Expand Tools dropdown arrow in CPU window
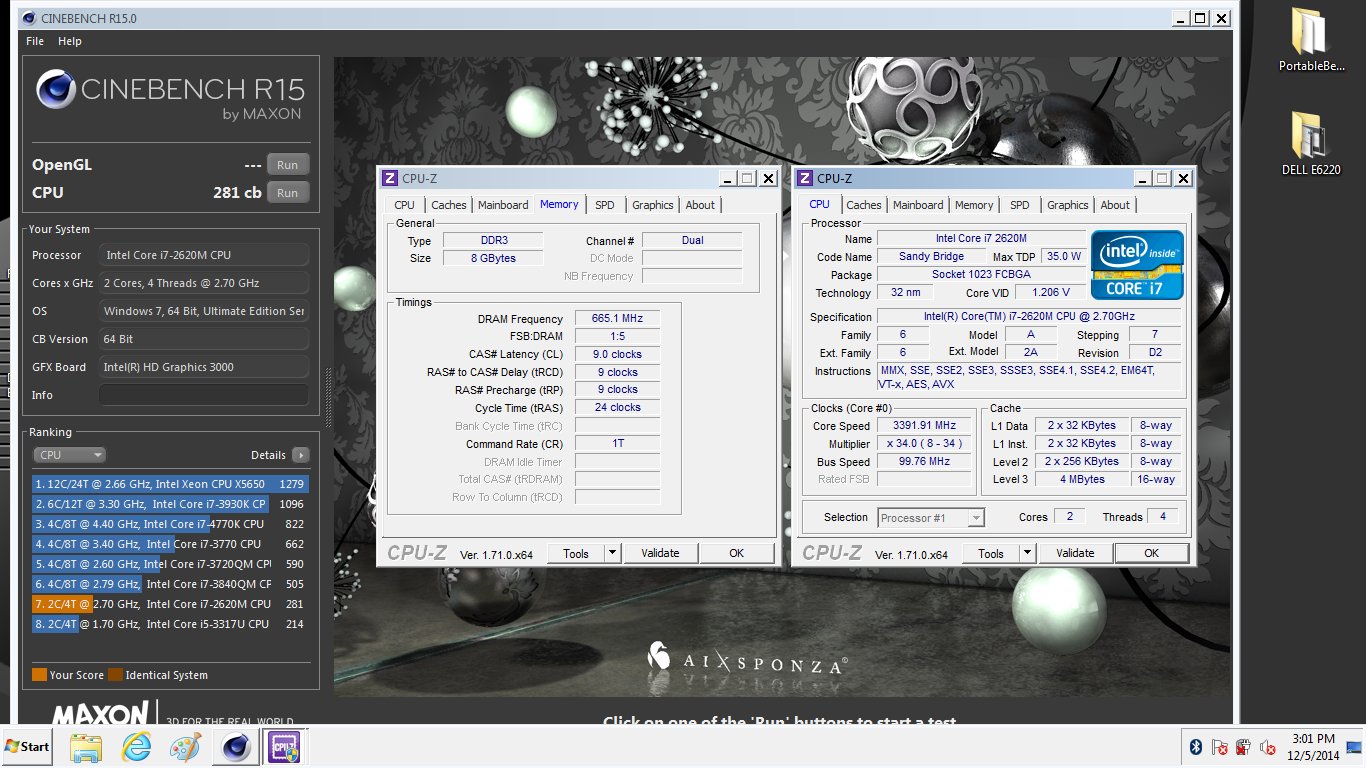1366x768 pixels. point(1027,553)
